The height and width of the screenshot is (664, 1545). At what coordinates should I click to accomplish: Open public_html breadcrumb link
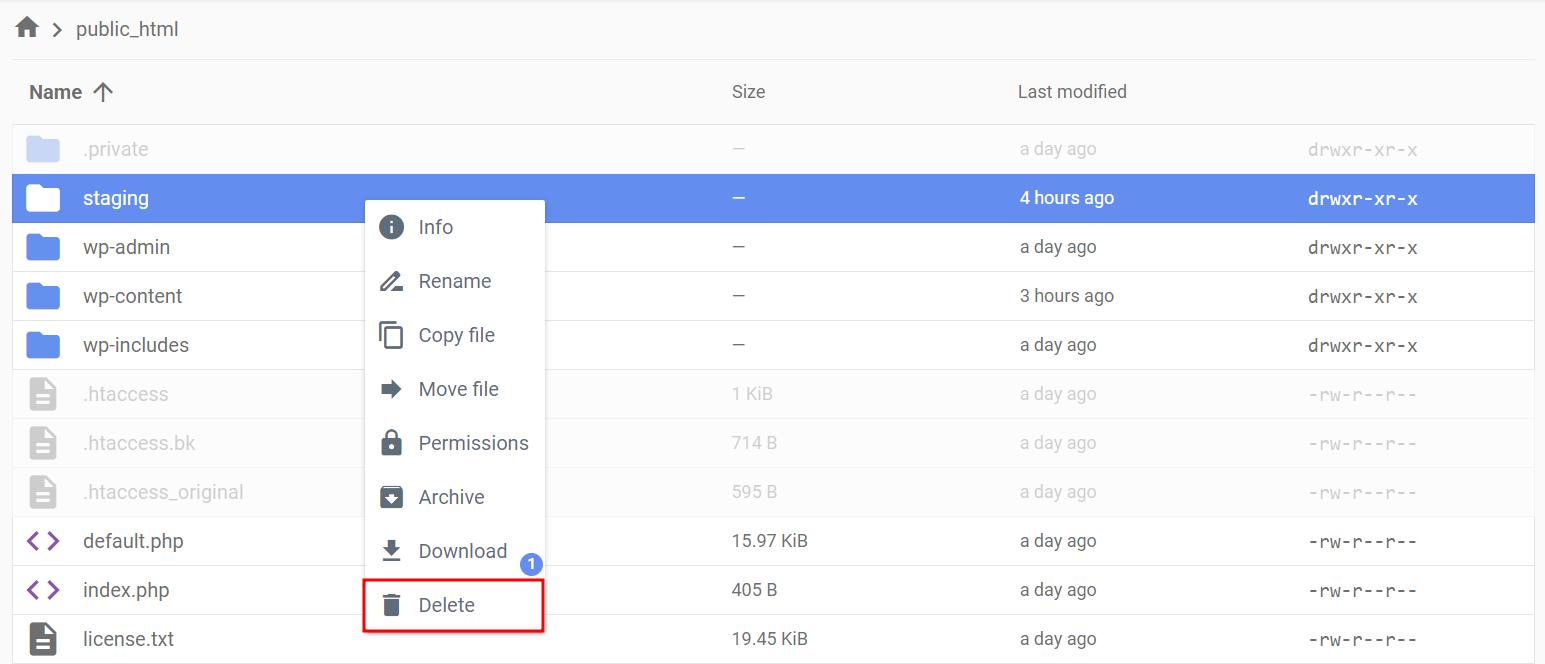click(127, 29)
